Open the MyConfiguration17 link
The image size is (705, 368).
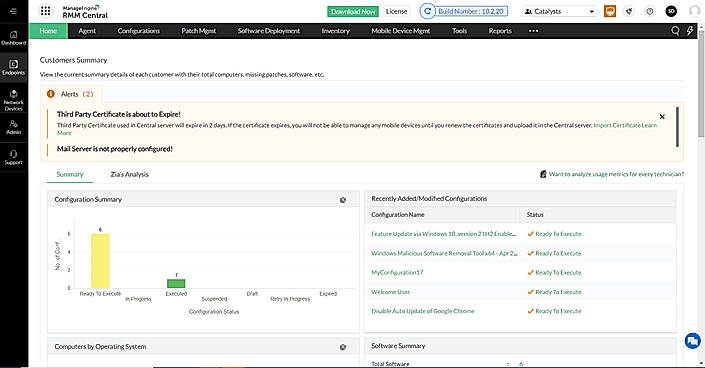(x=397, y=273)
